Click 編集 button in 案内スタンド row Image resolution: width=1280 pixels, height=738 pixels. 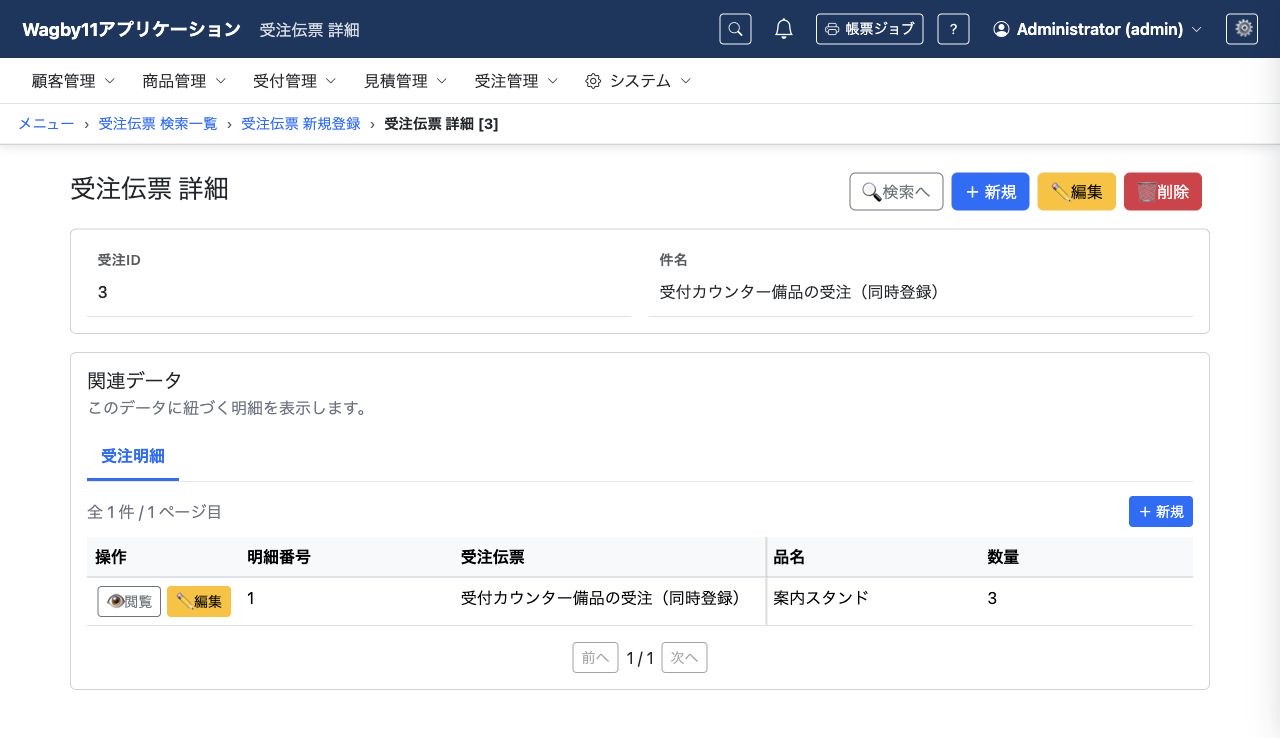pos(199,601)
